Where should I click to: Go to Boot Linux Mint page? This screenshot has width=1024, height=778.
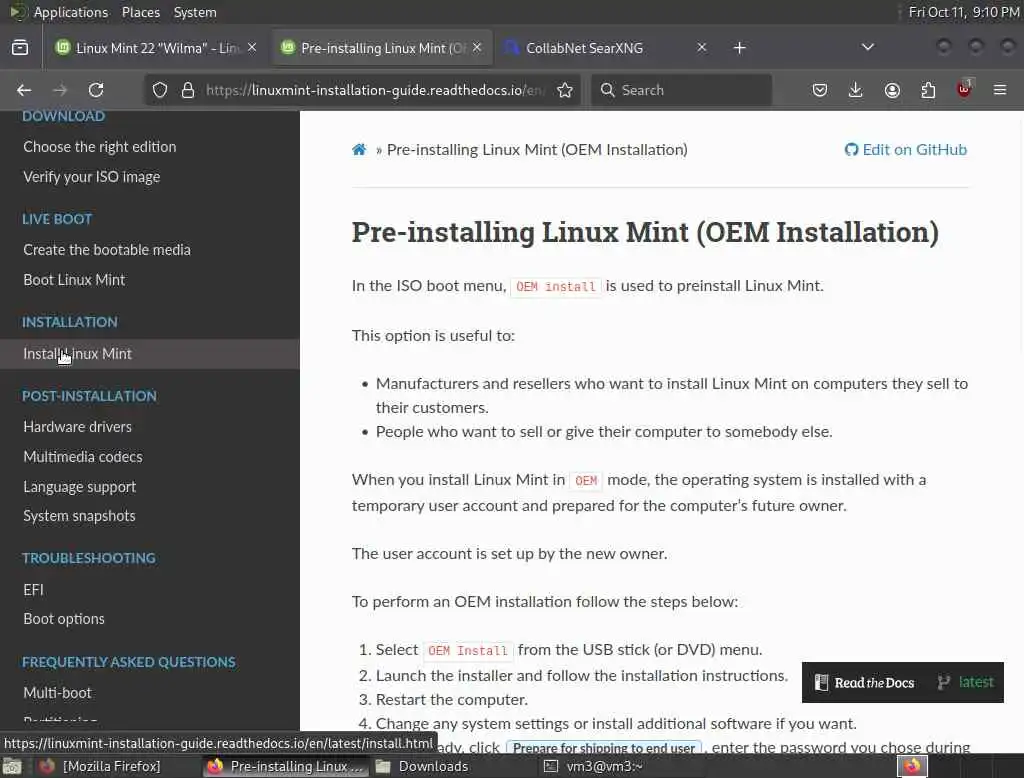[x=74, y=280]
